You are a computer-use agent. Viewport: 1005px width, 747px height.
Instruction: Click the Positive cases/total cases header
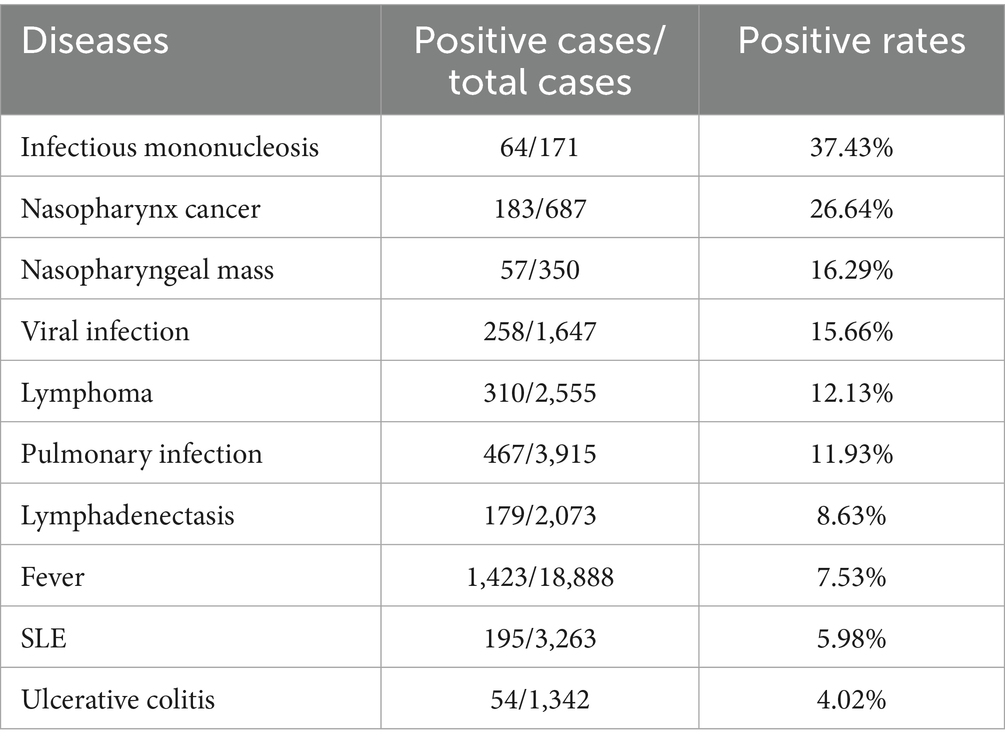pos(539,60)
